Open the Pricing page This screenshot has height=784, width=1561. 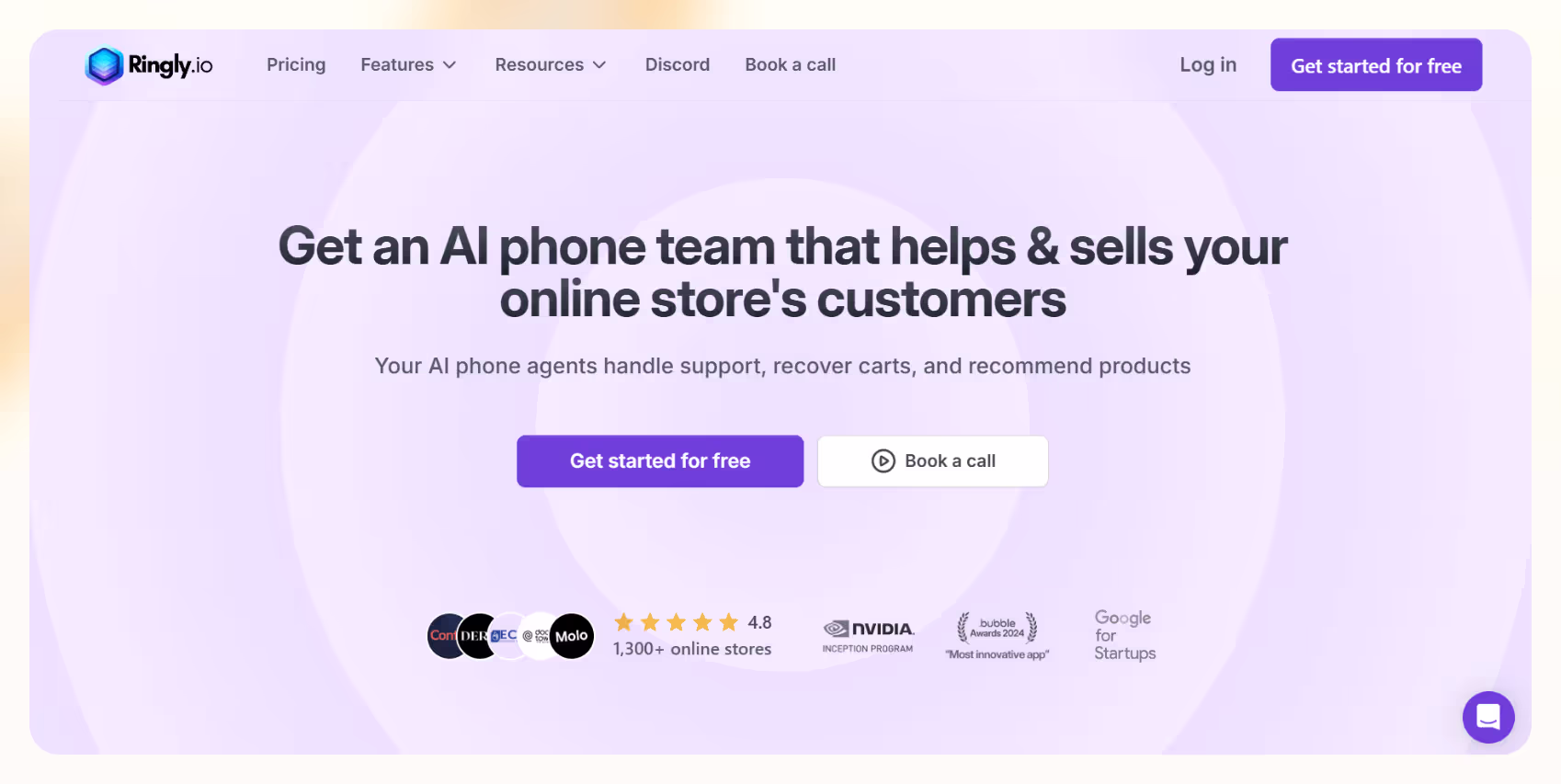tap(296, 65)
